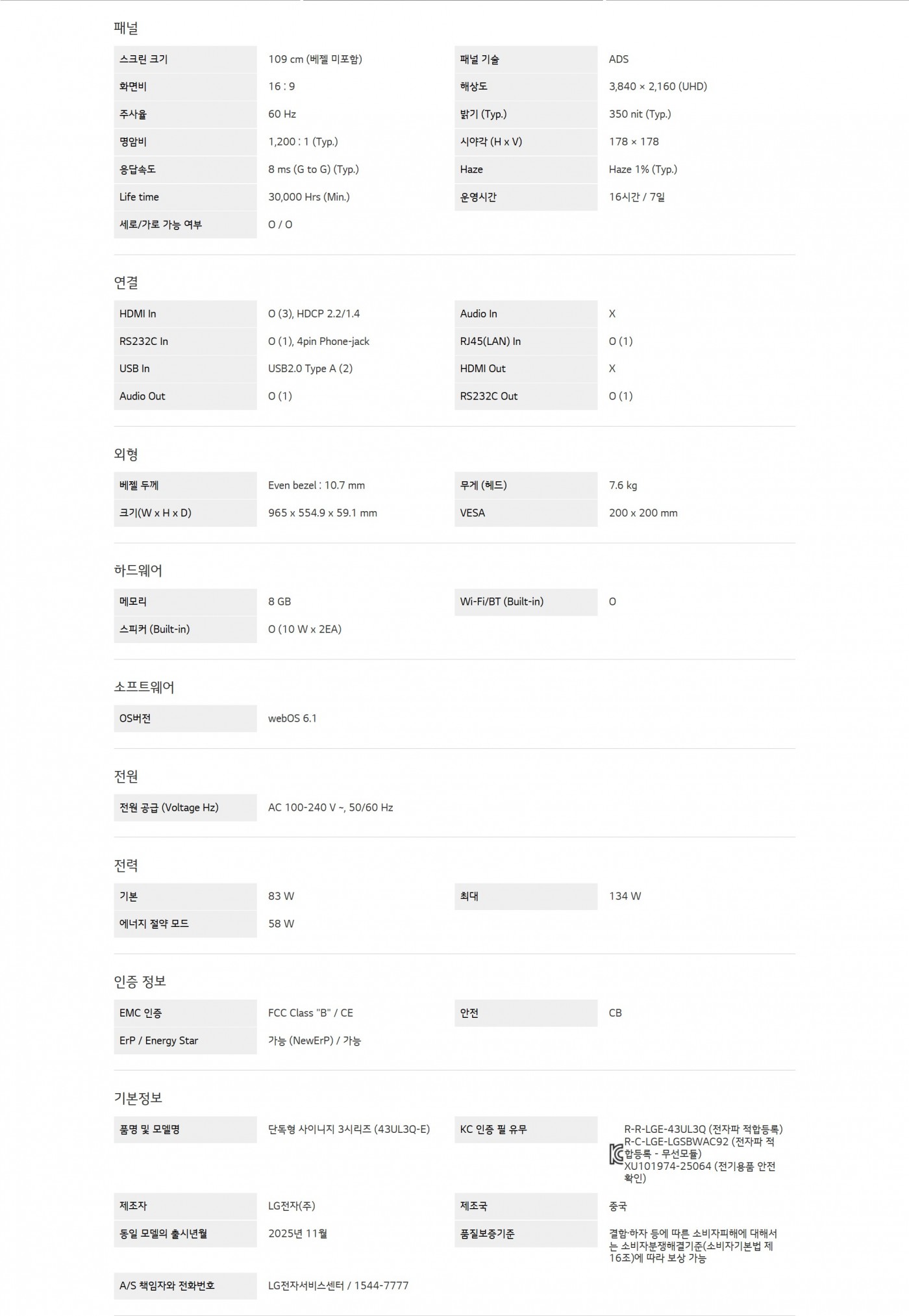
Task: Click the 하드웨어 section heading
Action: (138, 570)
